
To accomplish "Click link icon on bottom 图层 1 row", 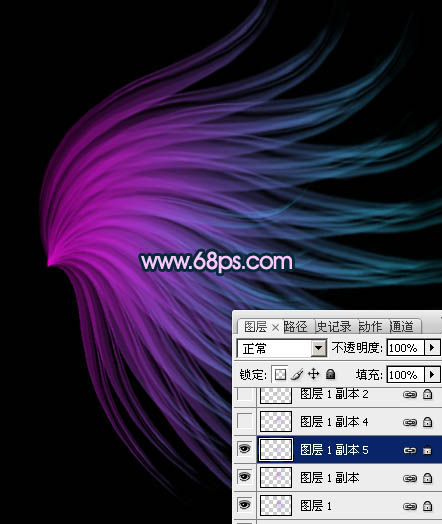I will (x=410, y=507).
